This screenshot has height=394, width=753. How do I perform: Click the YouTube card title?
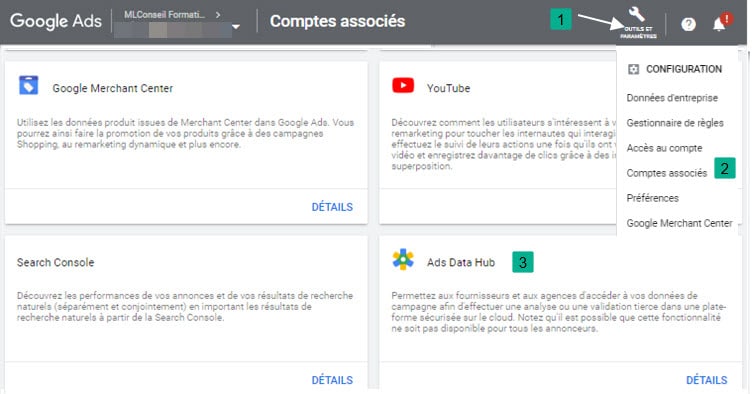tap(449, 88)
